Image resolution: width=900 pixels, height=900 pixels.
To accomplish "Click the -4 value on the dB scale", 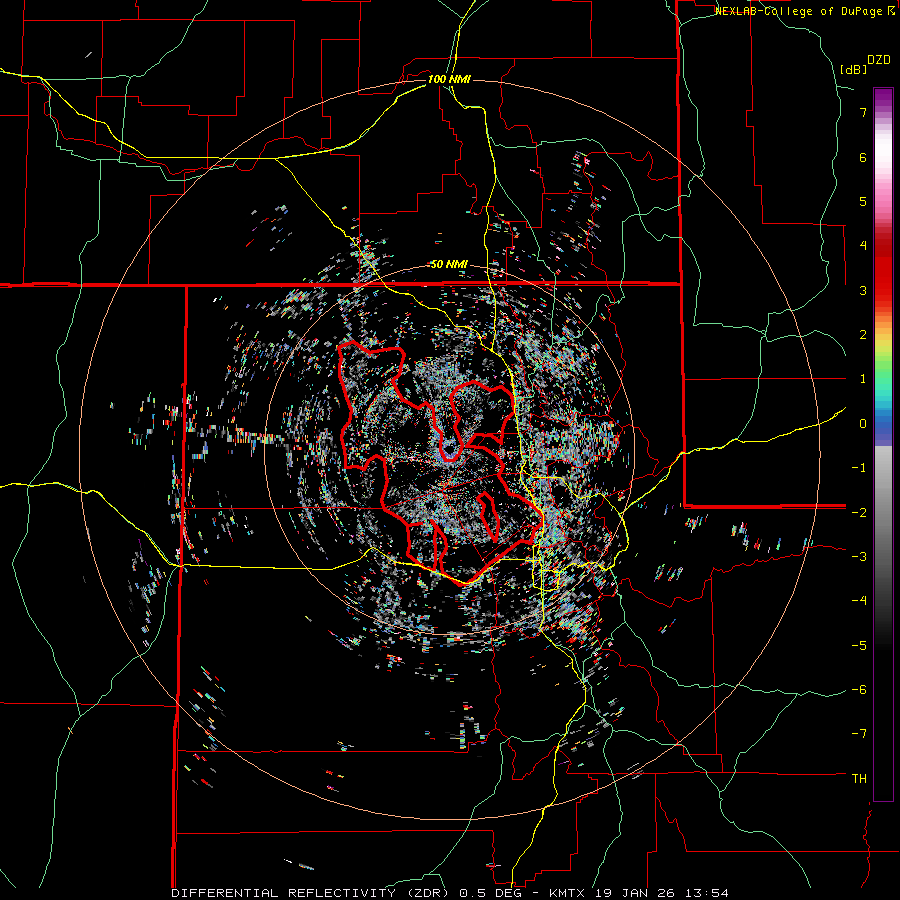I will 859,601.
